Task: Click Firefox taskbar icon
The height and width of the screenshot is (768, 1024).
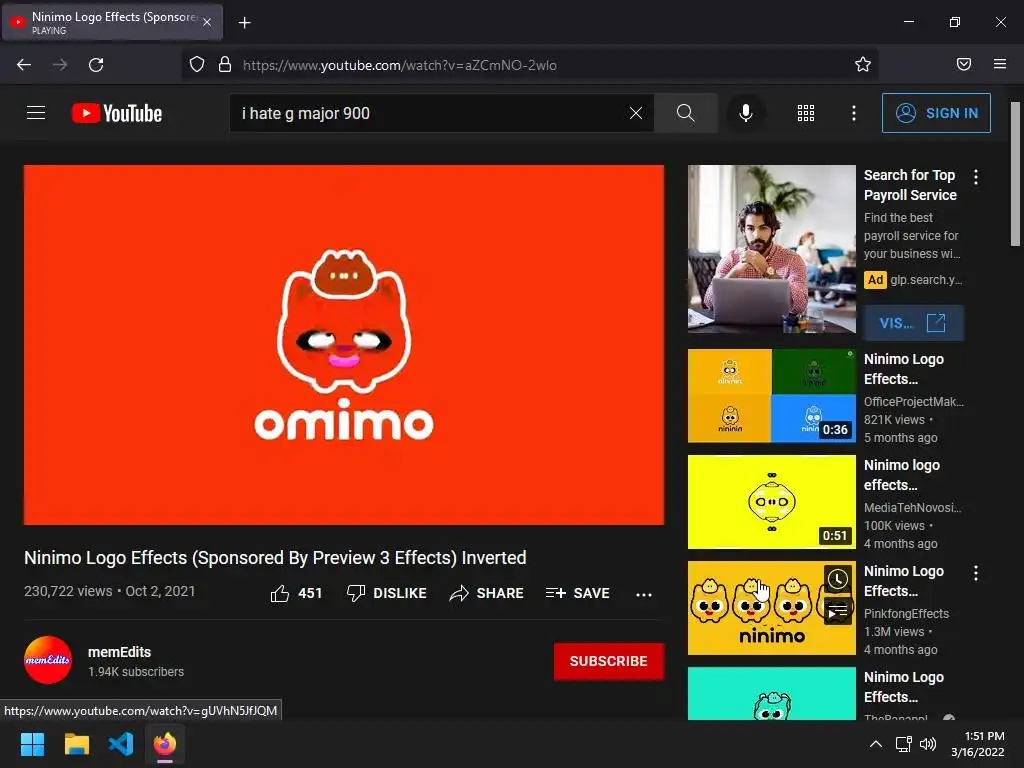Action: coord(165,744)
